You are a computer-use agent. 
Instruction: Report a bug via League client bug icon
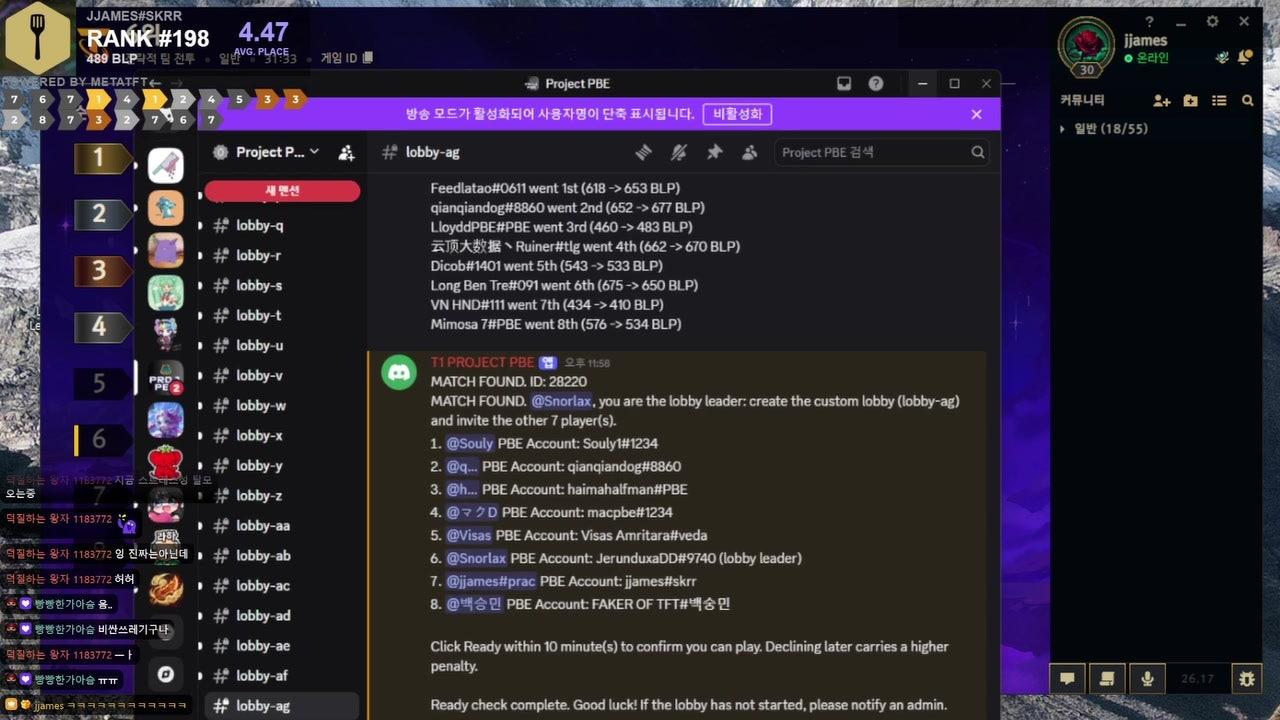click(x=1246, y=679)
